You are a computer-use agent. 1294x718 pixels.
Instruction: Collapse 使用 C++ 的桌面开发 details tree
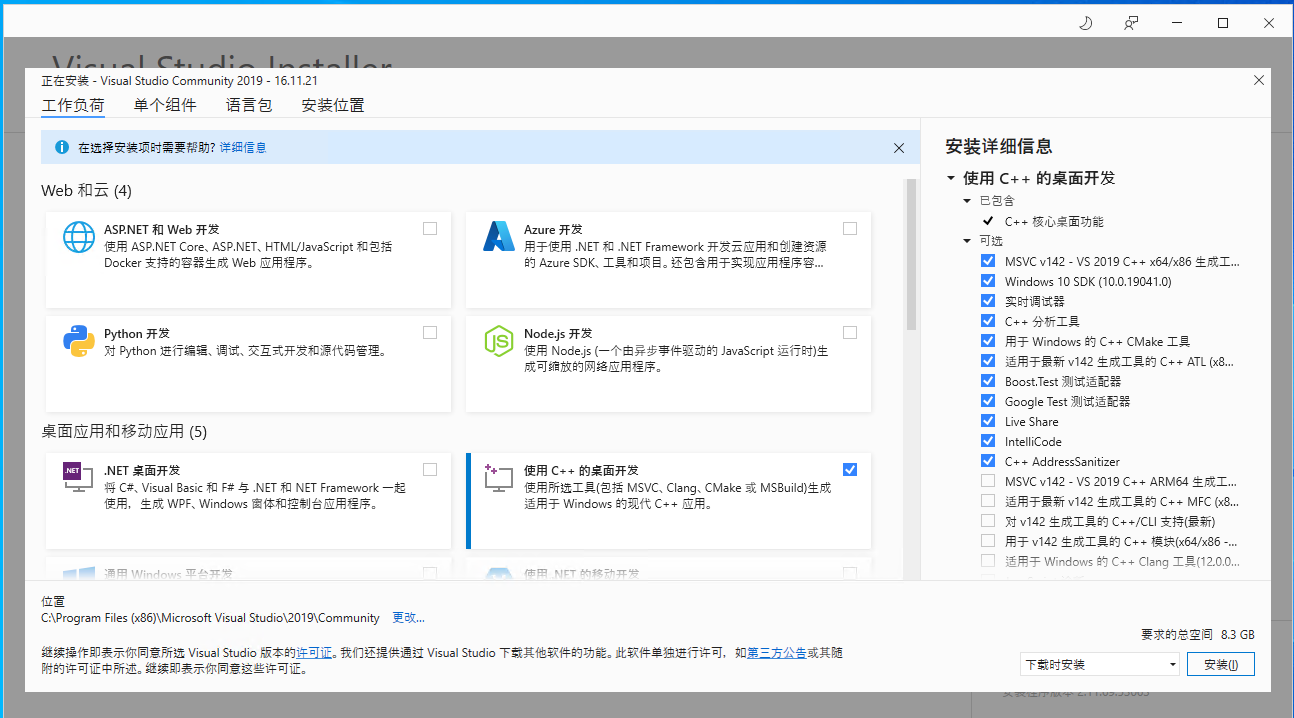coord(950,179)
